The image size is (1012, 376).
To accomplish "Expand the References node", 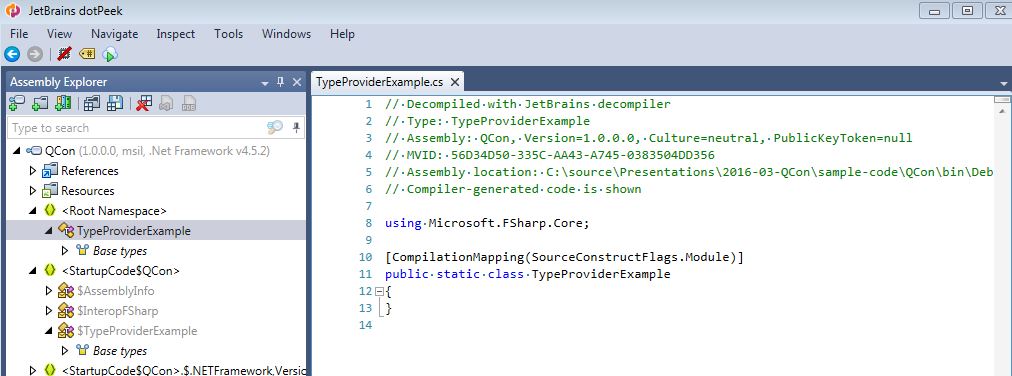I will 33,171.
